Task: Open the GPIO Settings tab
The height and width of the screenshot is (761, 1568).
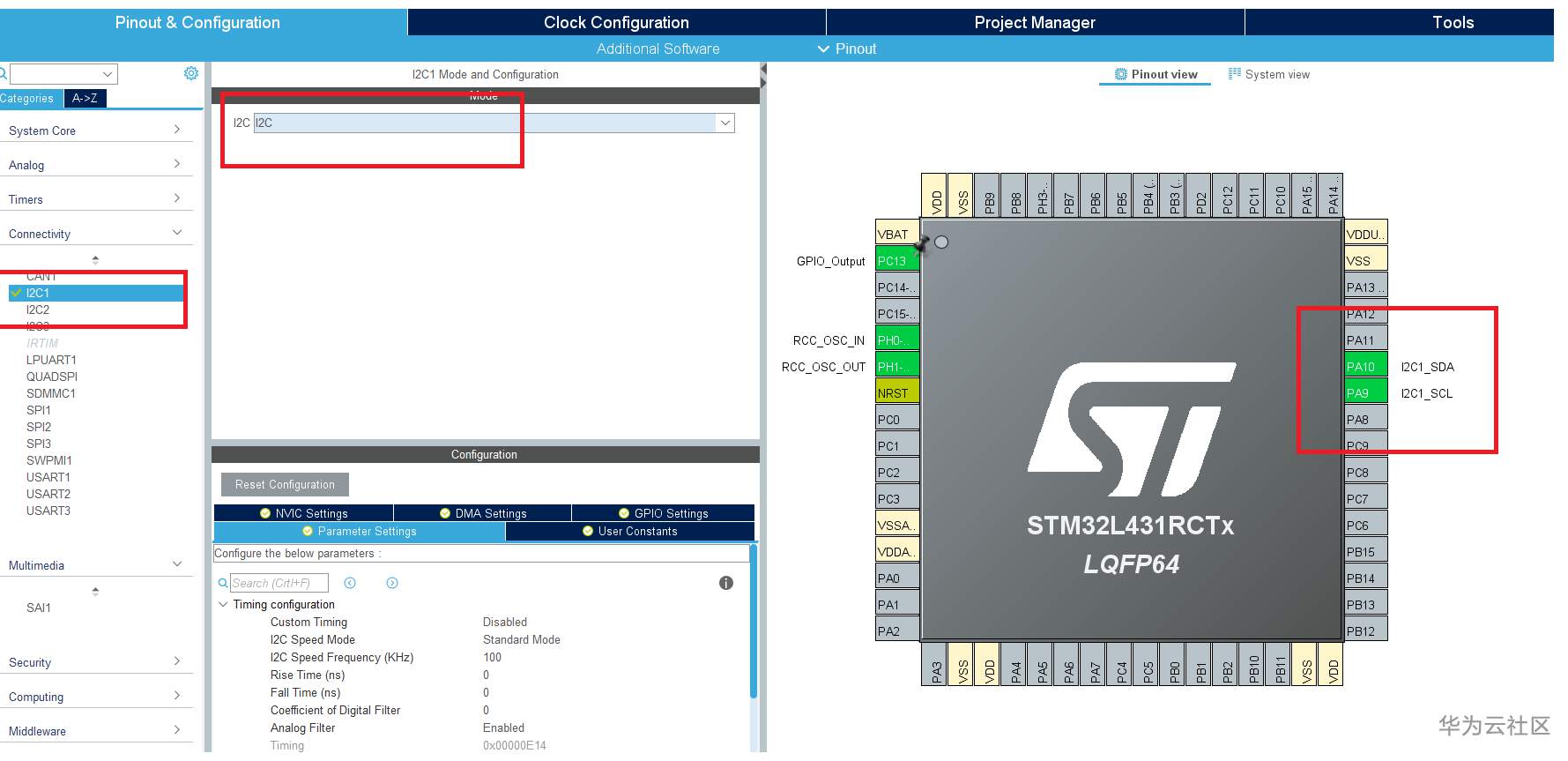Action: point(663,513)
